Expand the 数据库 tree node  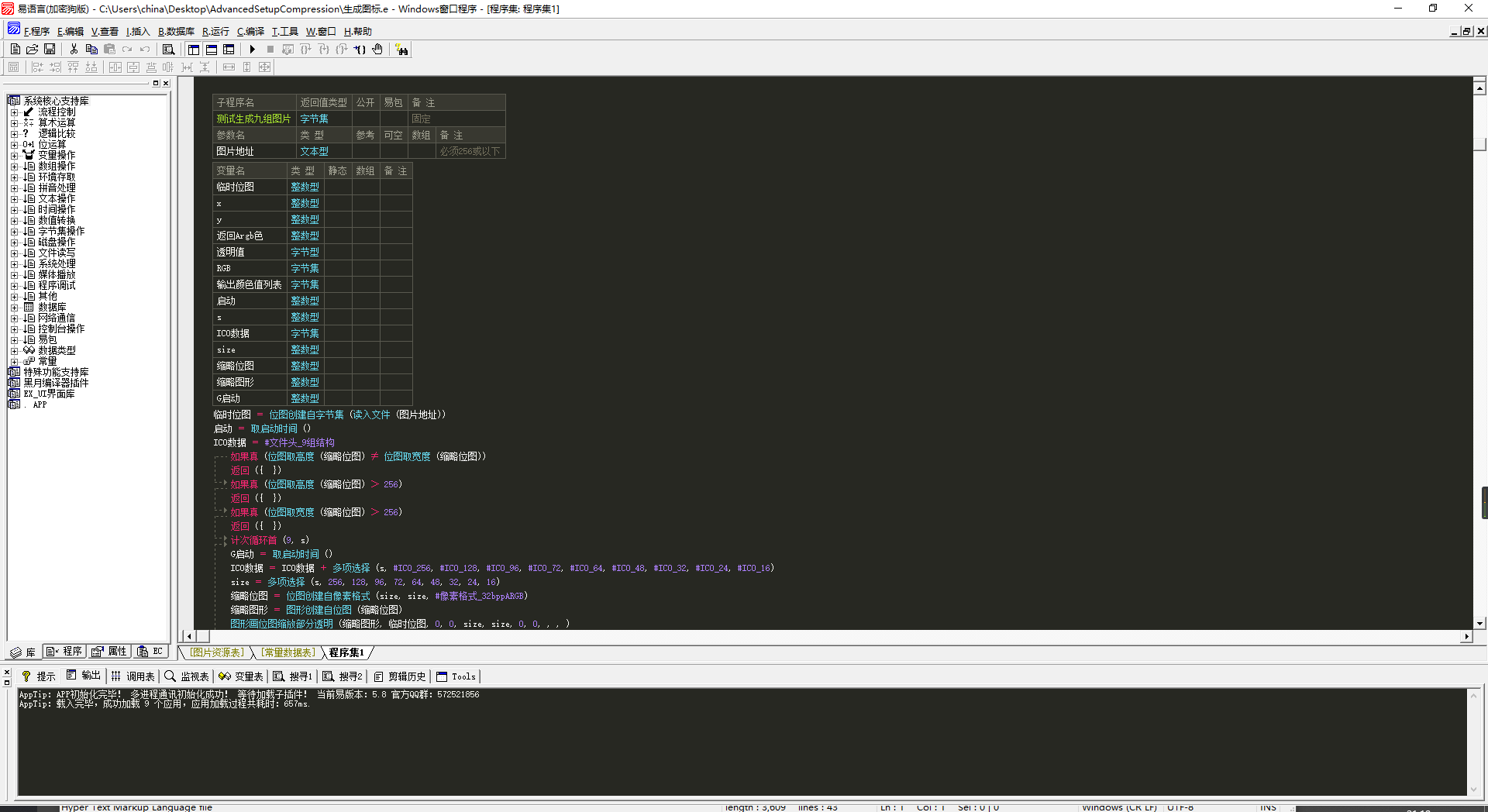(x=14, y=308)
